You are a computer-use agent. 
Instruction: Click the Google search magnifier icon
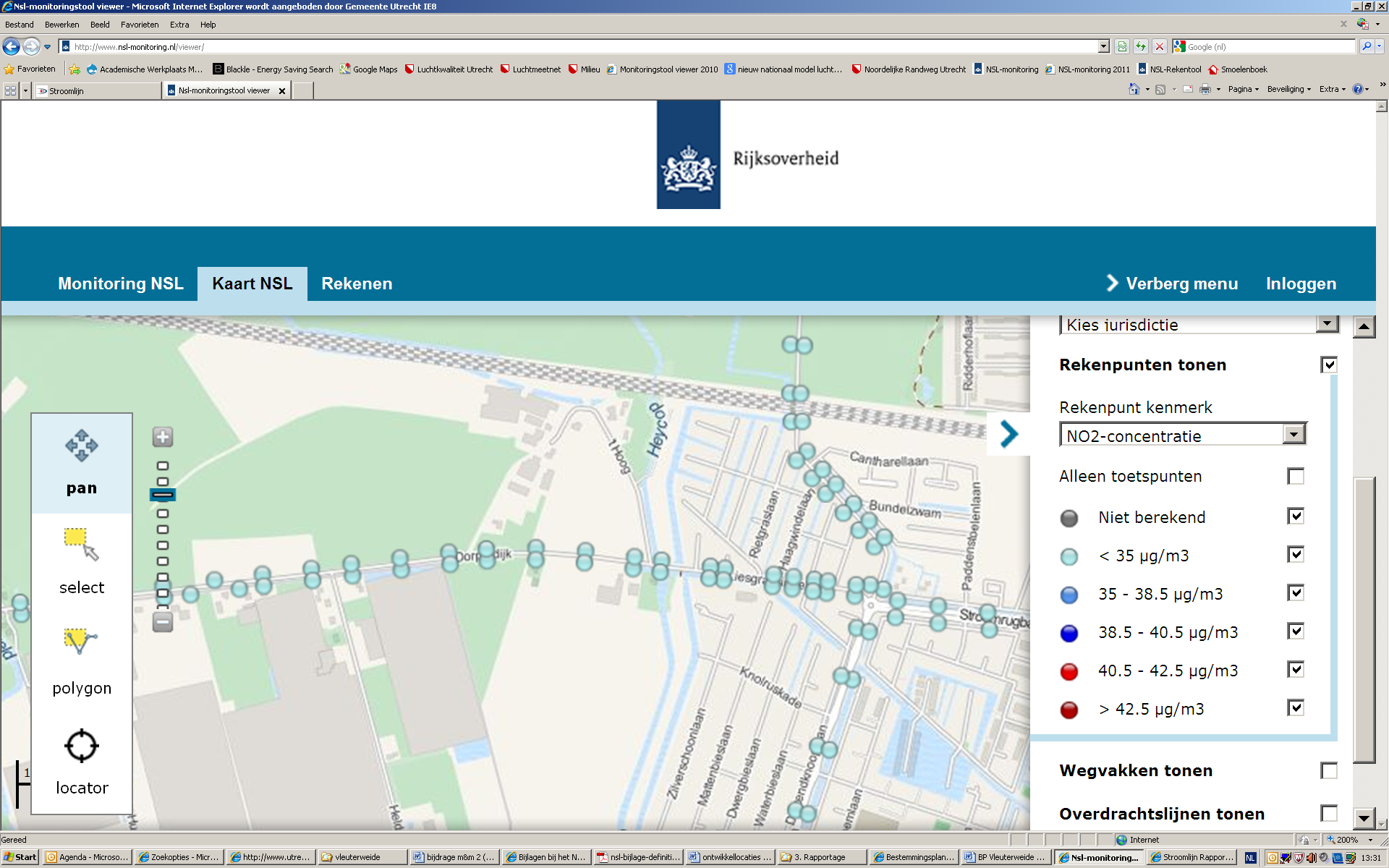(x=1367, y=47)
